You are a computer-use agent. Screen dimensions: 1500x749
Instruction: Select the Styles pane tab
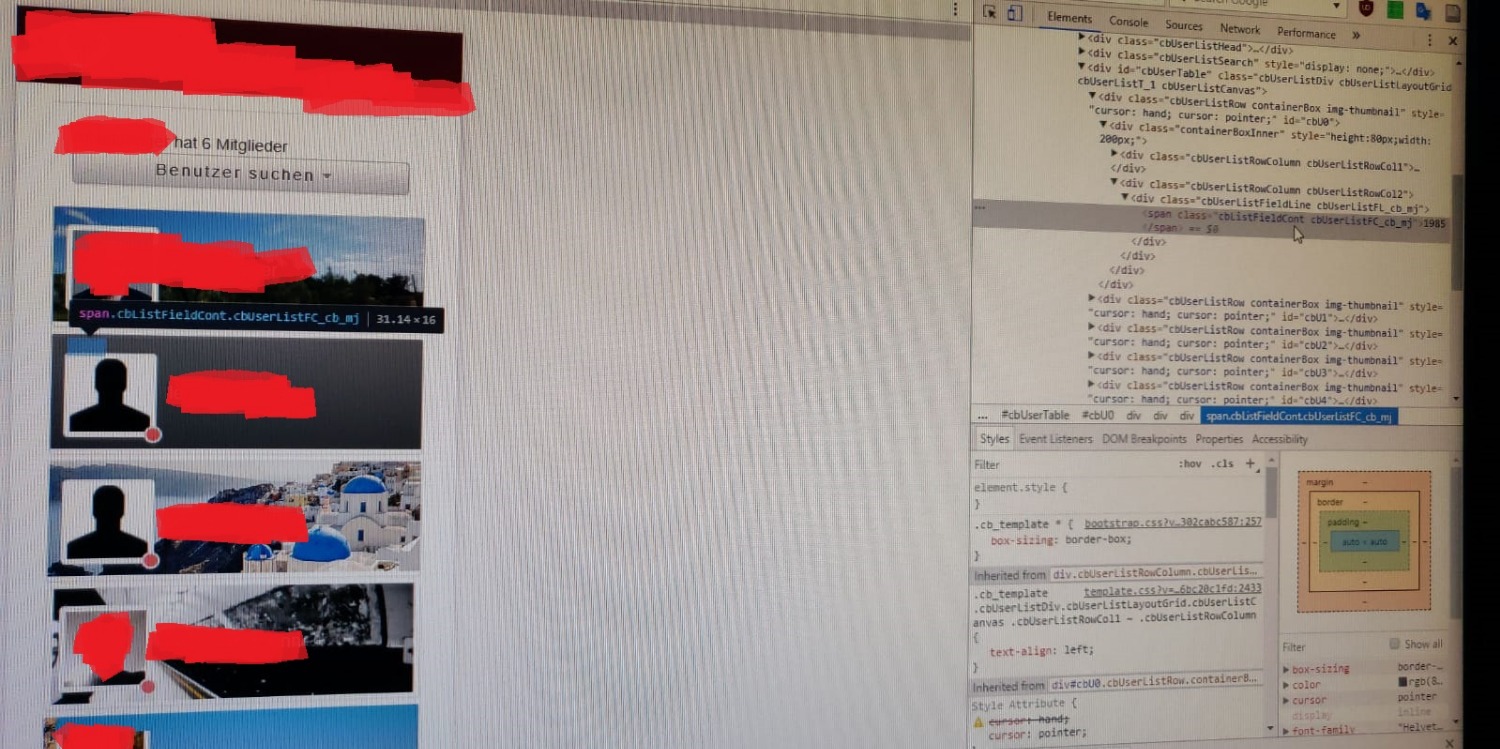[x=994, y=438]
